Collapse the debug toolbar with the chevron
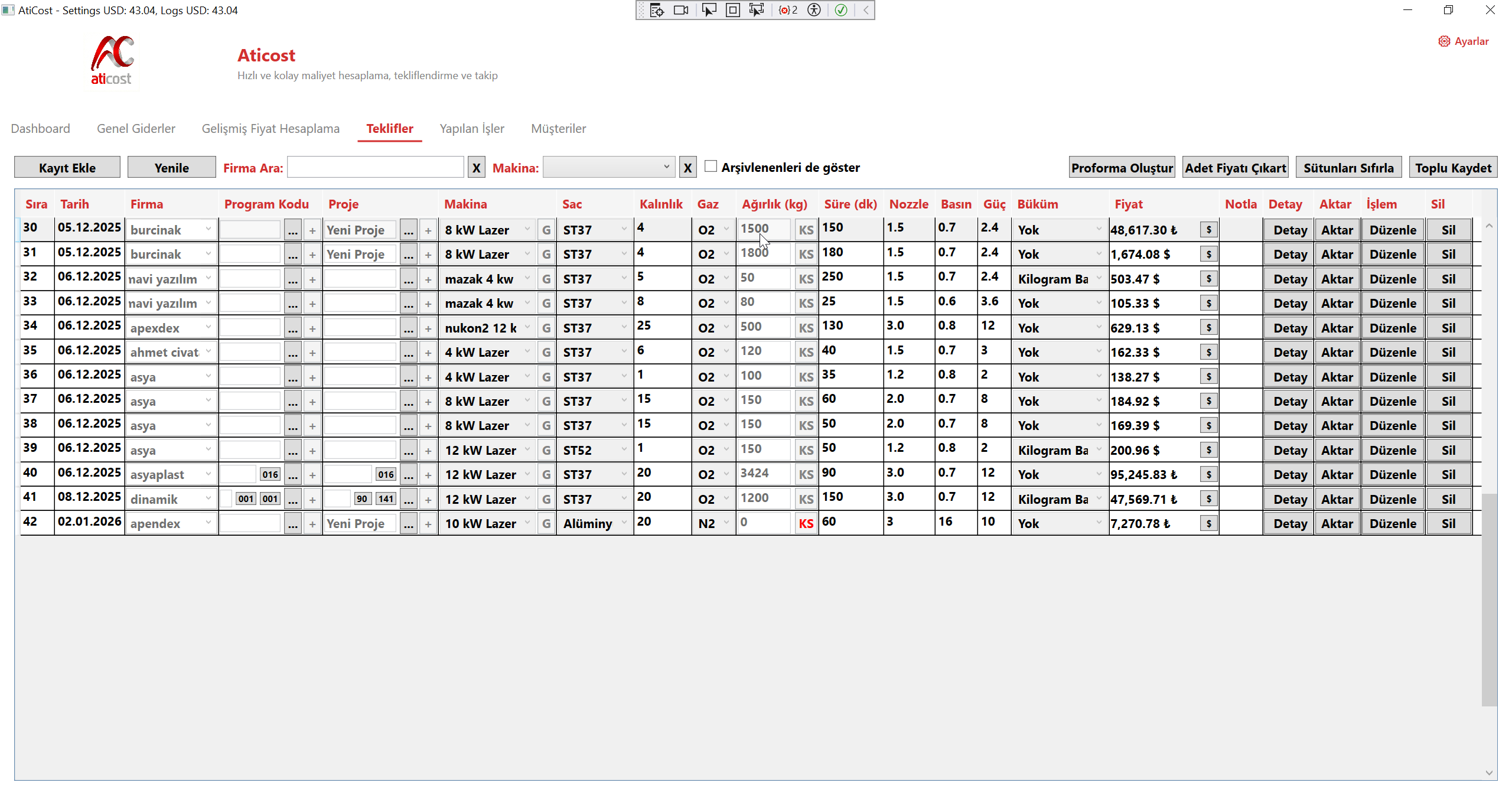 tap(866, 10)
